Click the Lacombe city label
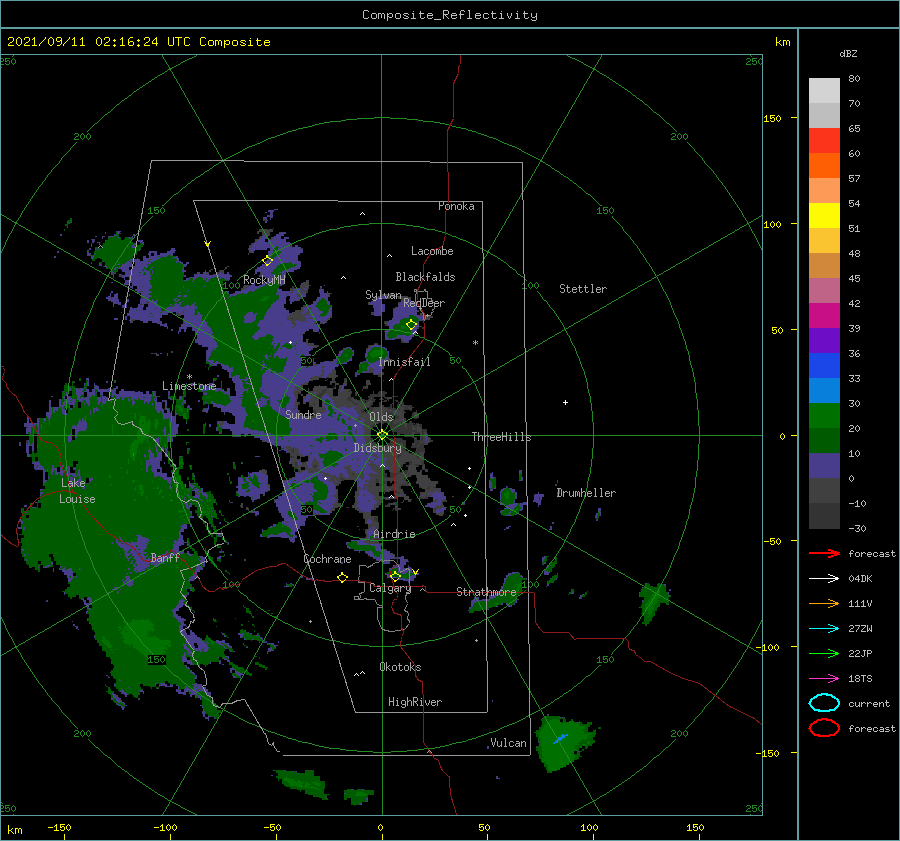The height and width of the screenshot is (841, 900). tap(432, 251)
